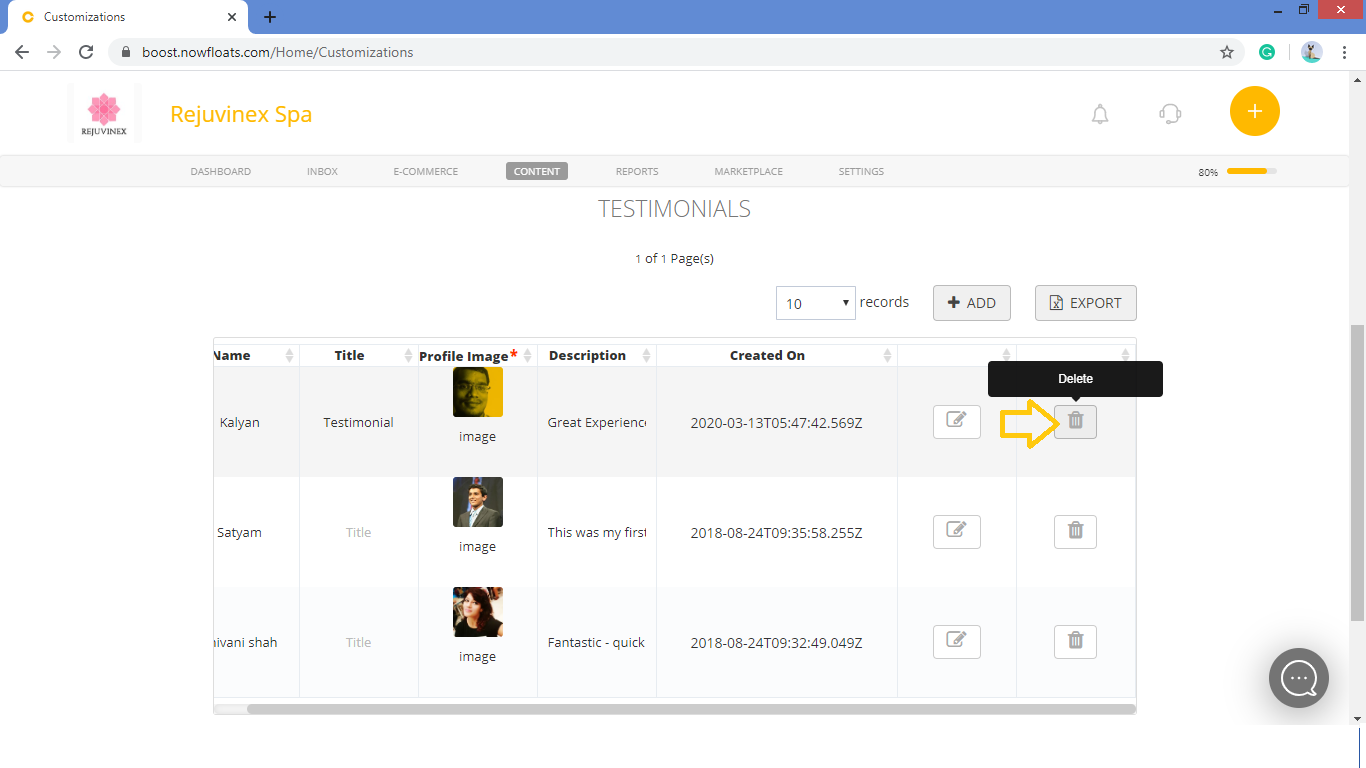Click date '2020-03-13T05:47:42.569Z'
This screenshot has height=768, width=1366.
tap(776, 423)
